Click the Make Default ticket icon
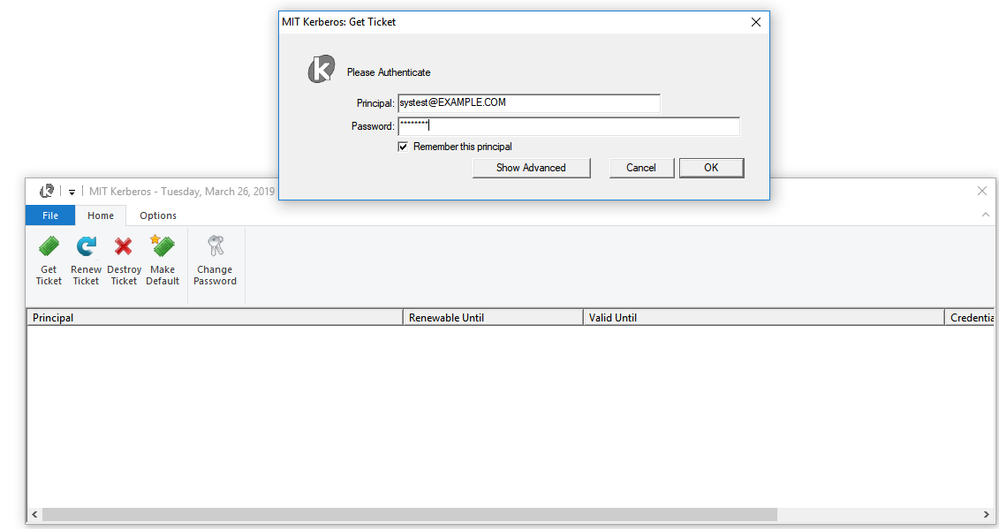 pos(162,246)
